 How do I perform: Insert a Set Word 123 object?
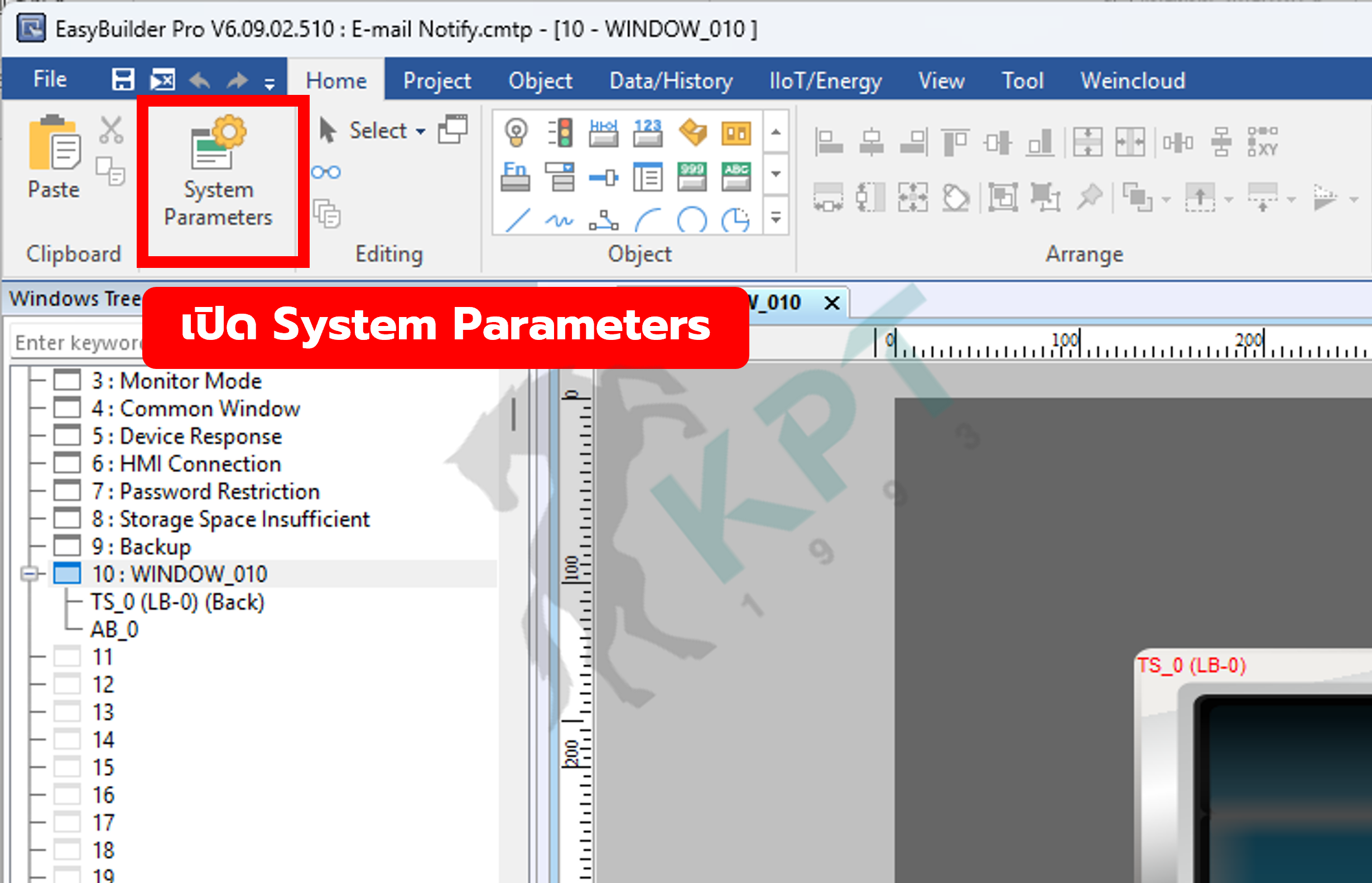648,132
